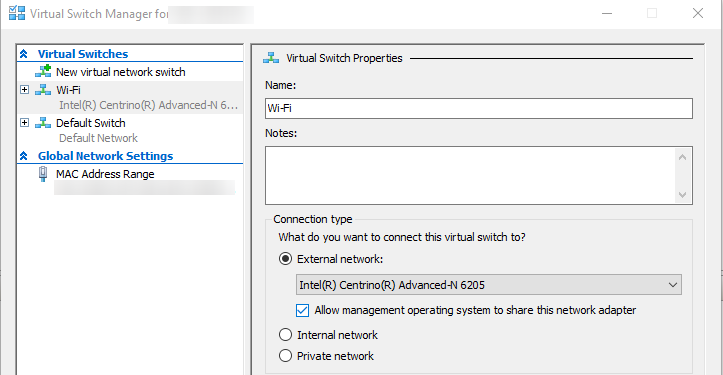This screenshot has height=375, width=723.
Task: Click the Default Switch network icon
Action: (43, 123)
